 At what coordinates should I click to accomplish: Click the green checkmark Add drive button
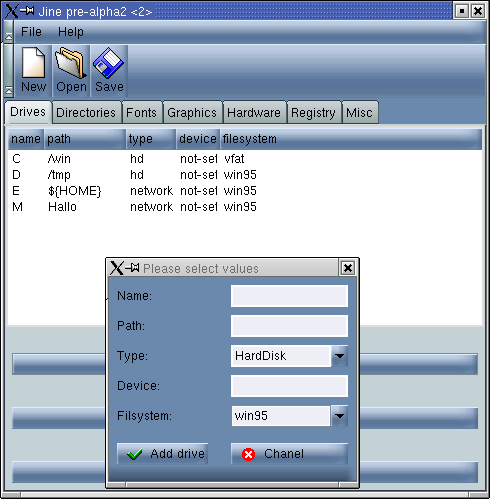pyautogui.click(x=163, y=453)
